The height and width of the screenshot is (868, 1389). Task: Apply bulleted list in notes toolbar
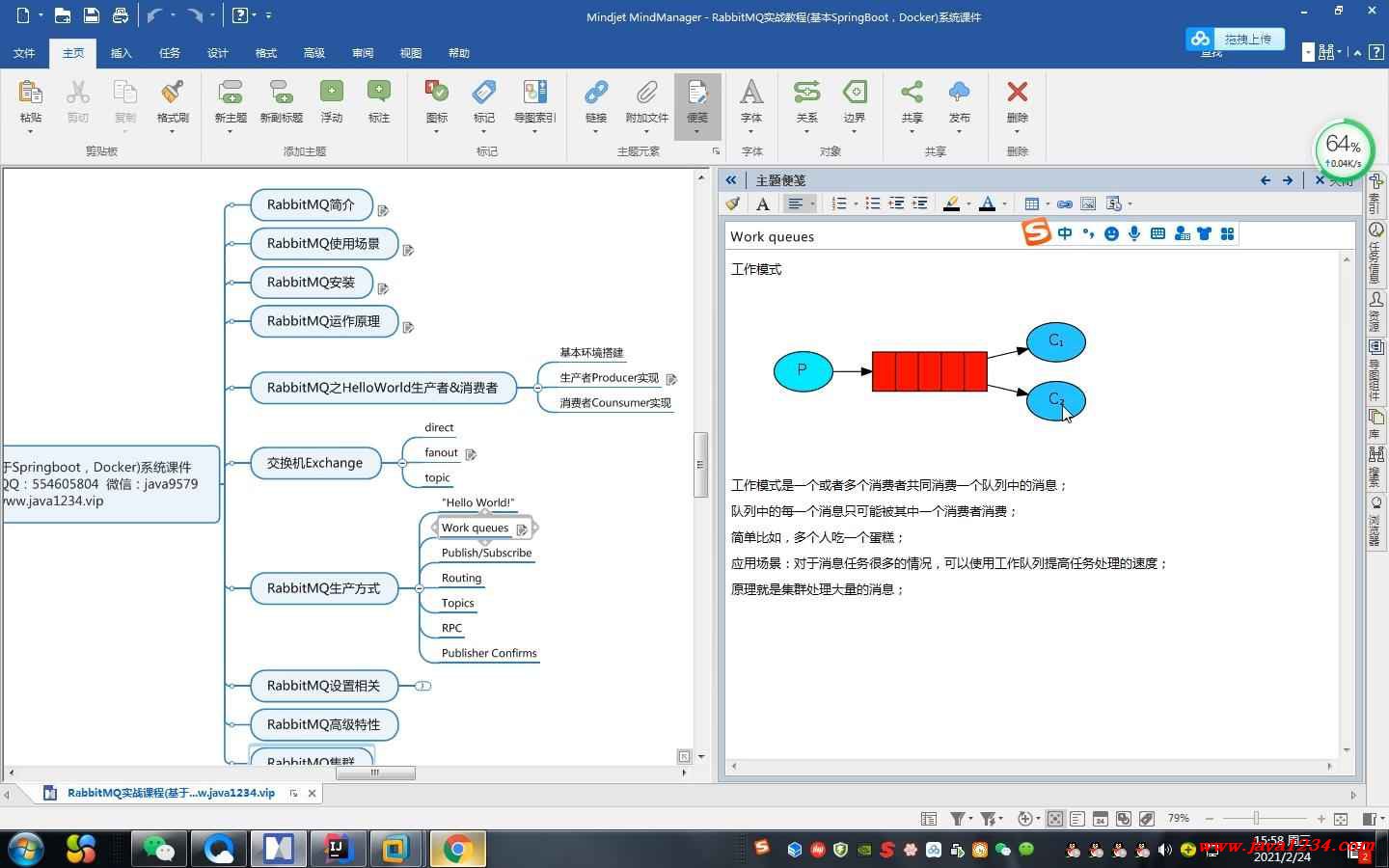click(x=872, y=203)
